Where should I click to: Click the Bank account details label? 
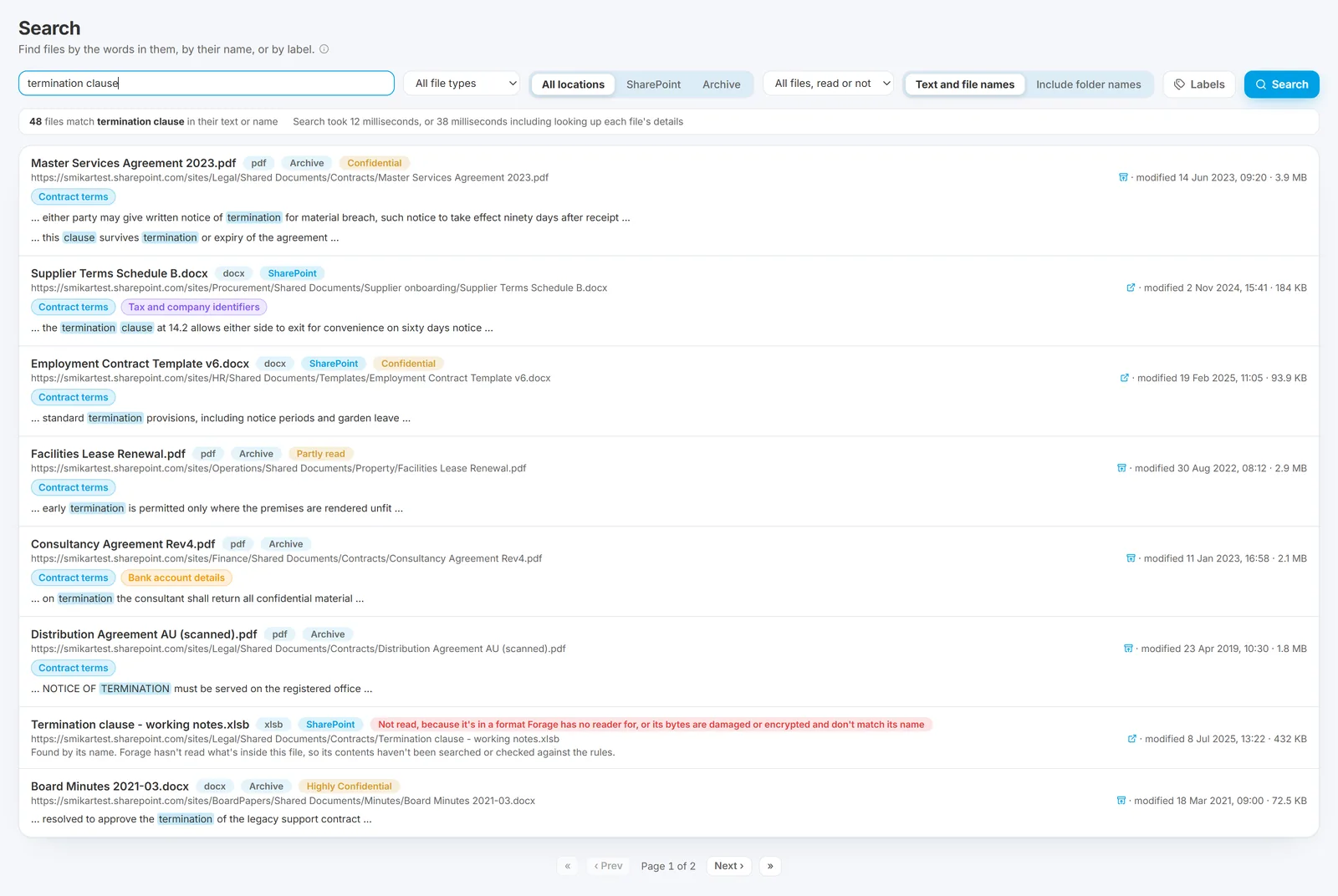(176, 578)
